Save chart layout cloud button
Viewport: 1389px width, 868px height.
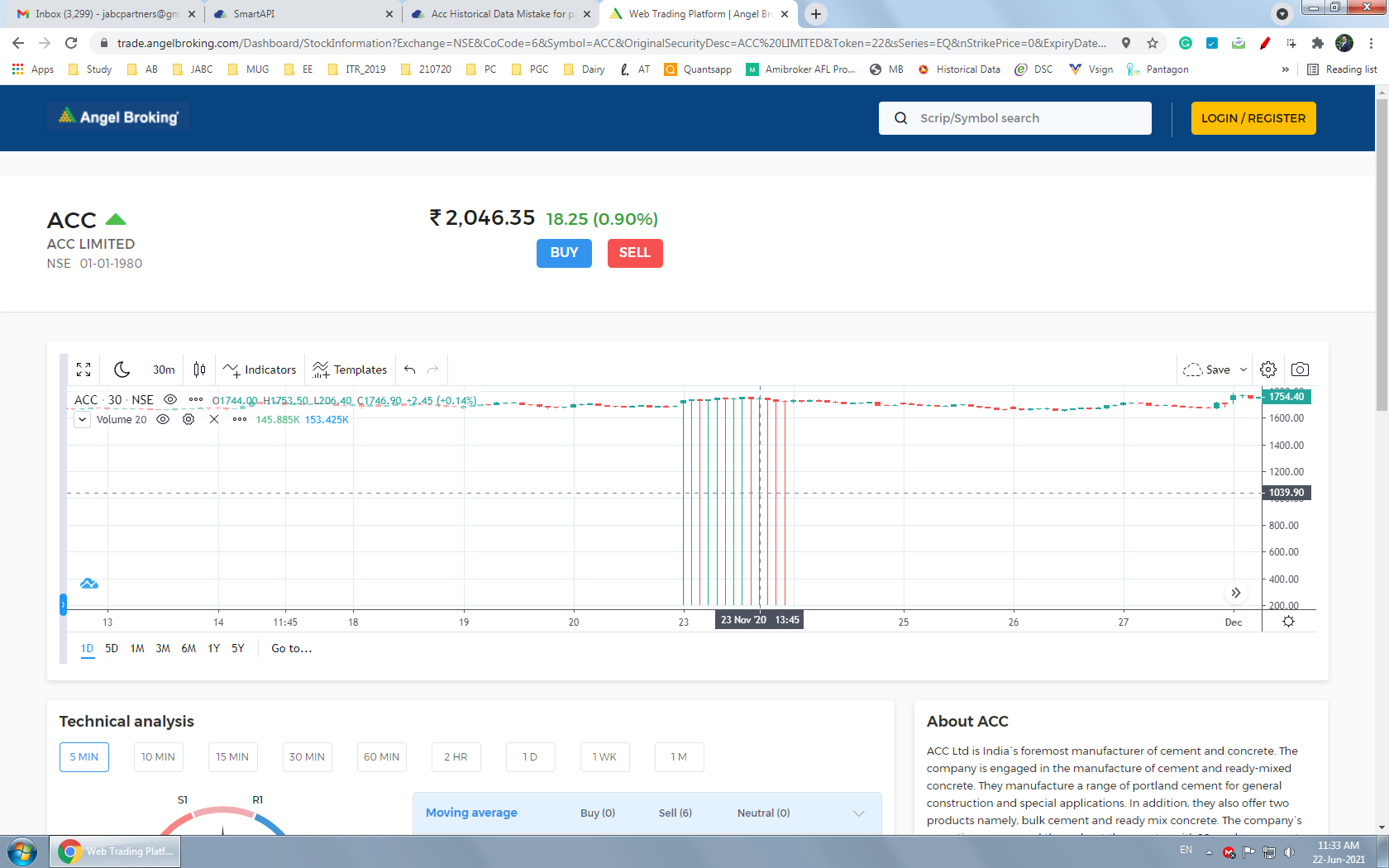[1207, 370]
